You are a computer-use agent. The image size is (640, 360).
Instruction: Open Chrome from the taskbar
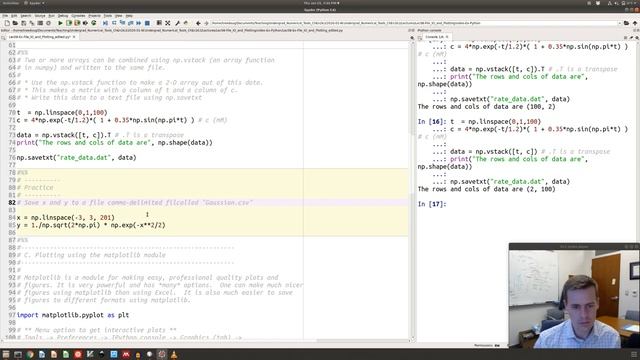click(x=30, y=354)
